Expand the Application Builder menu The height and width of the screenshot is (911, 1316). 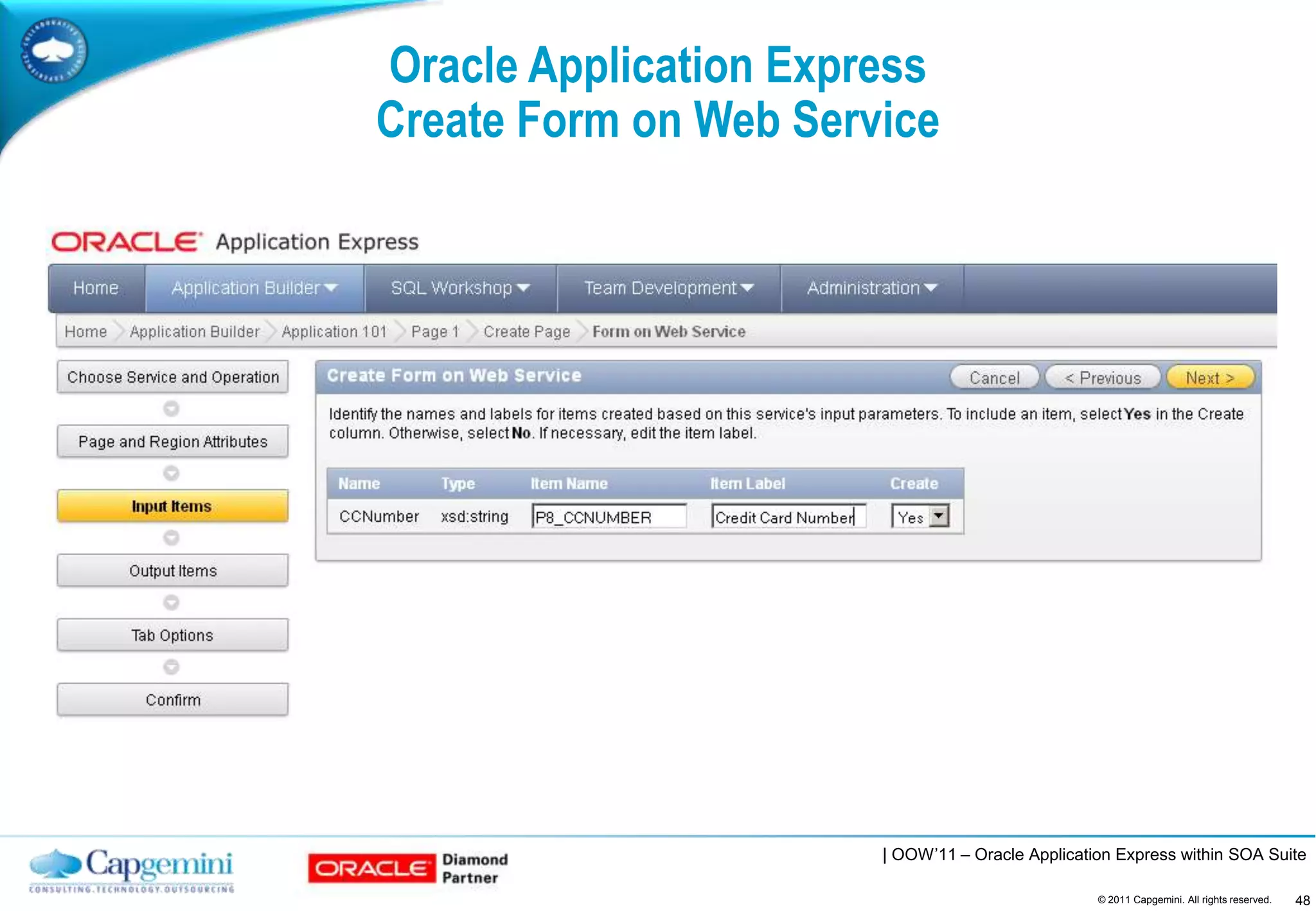(x=254, y=288)
